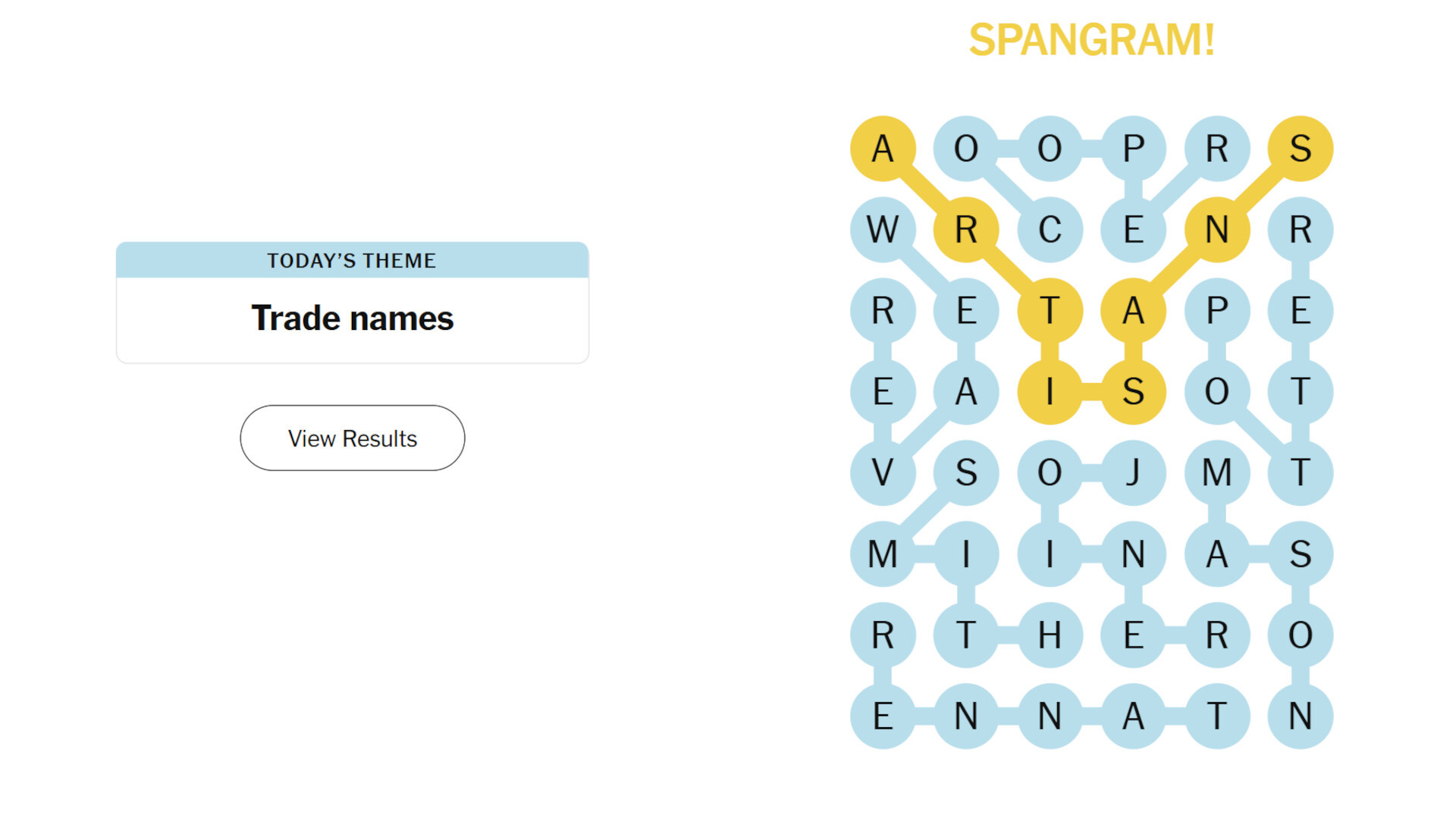Choose the letter H tile
Image resolution: width=1456 pixels, height=819 pixels.
coord(1050,635)
